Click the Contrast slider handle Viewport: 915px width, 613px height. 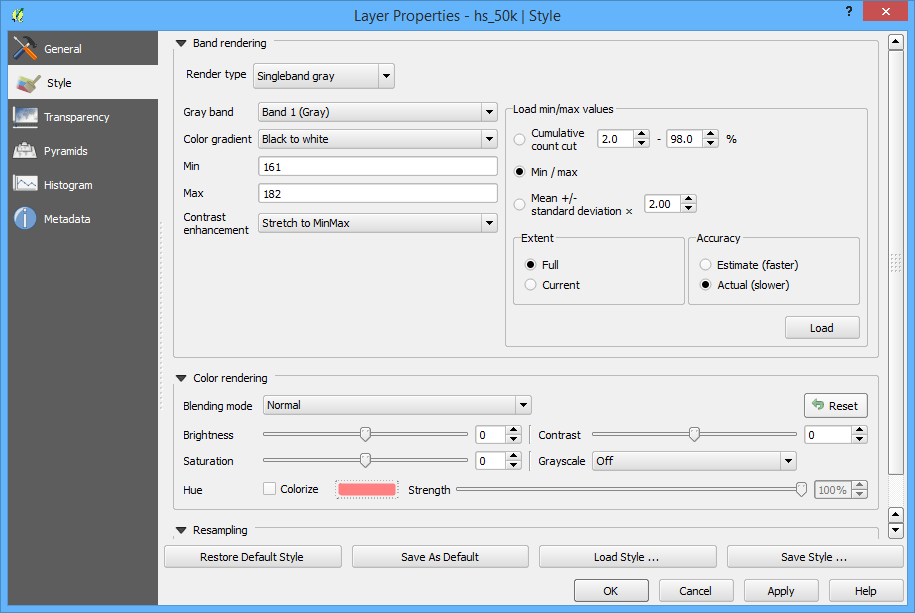694,434
